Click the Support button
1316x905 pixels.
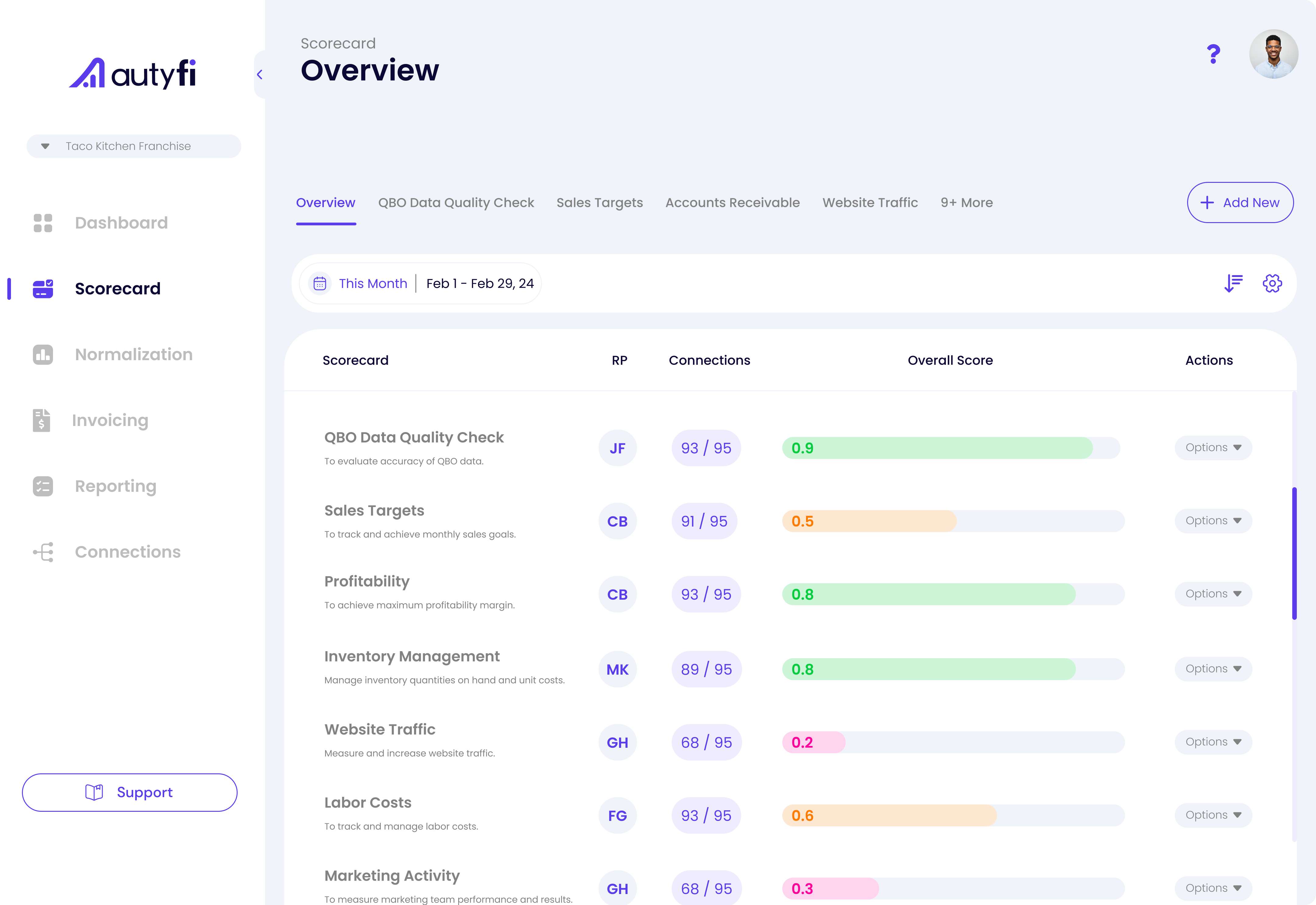(x=130, y=792)
